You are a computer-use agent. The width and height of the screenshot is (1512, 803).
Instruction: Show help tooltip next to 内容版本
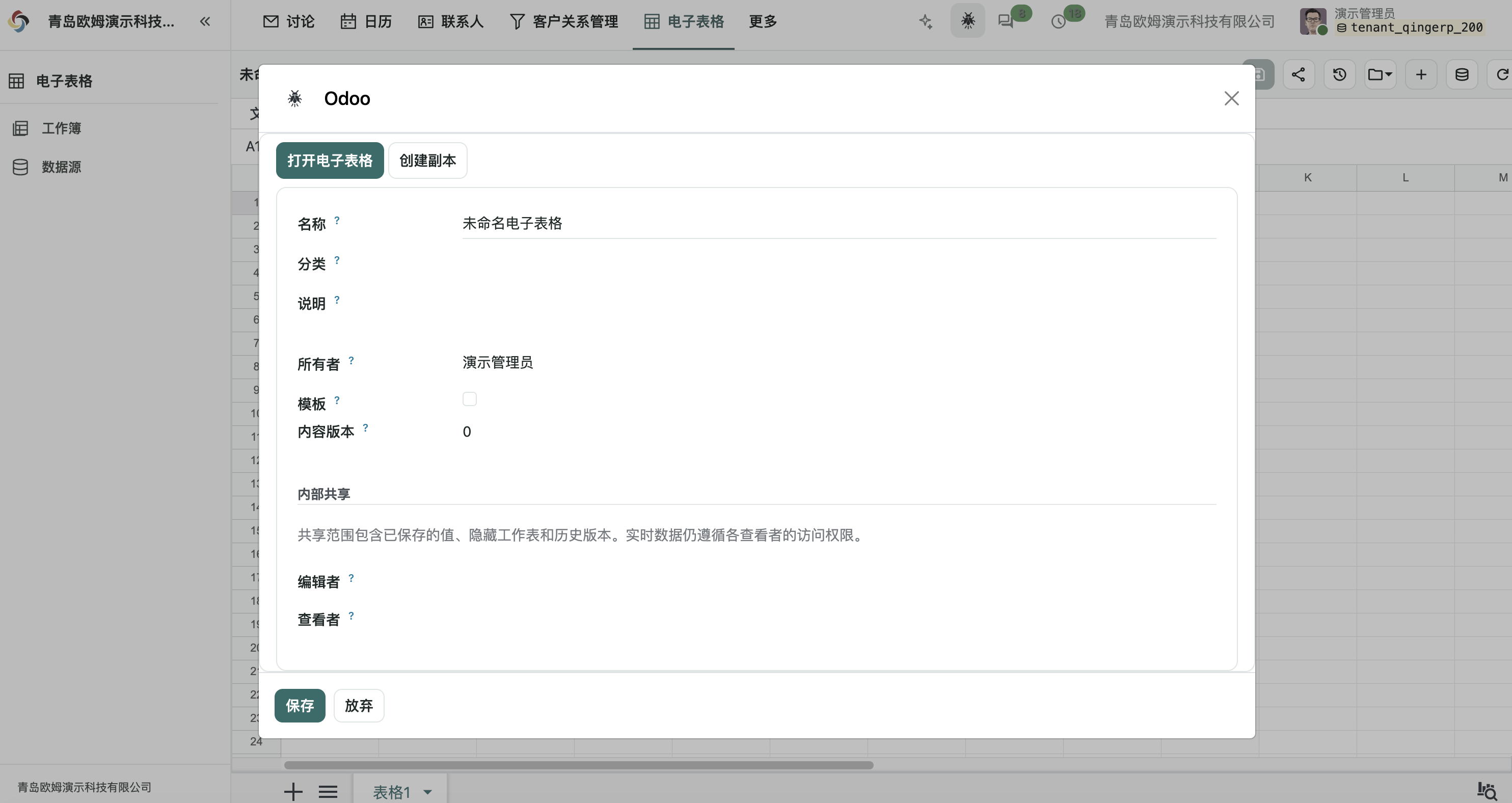click(365, 427)
